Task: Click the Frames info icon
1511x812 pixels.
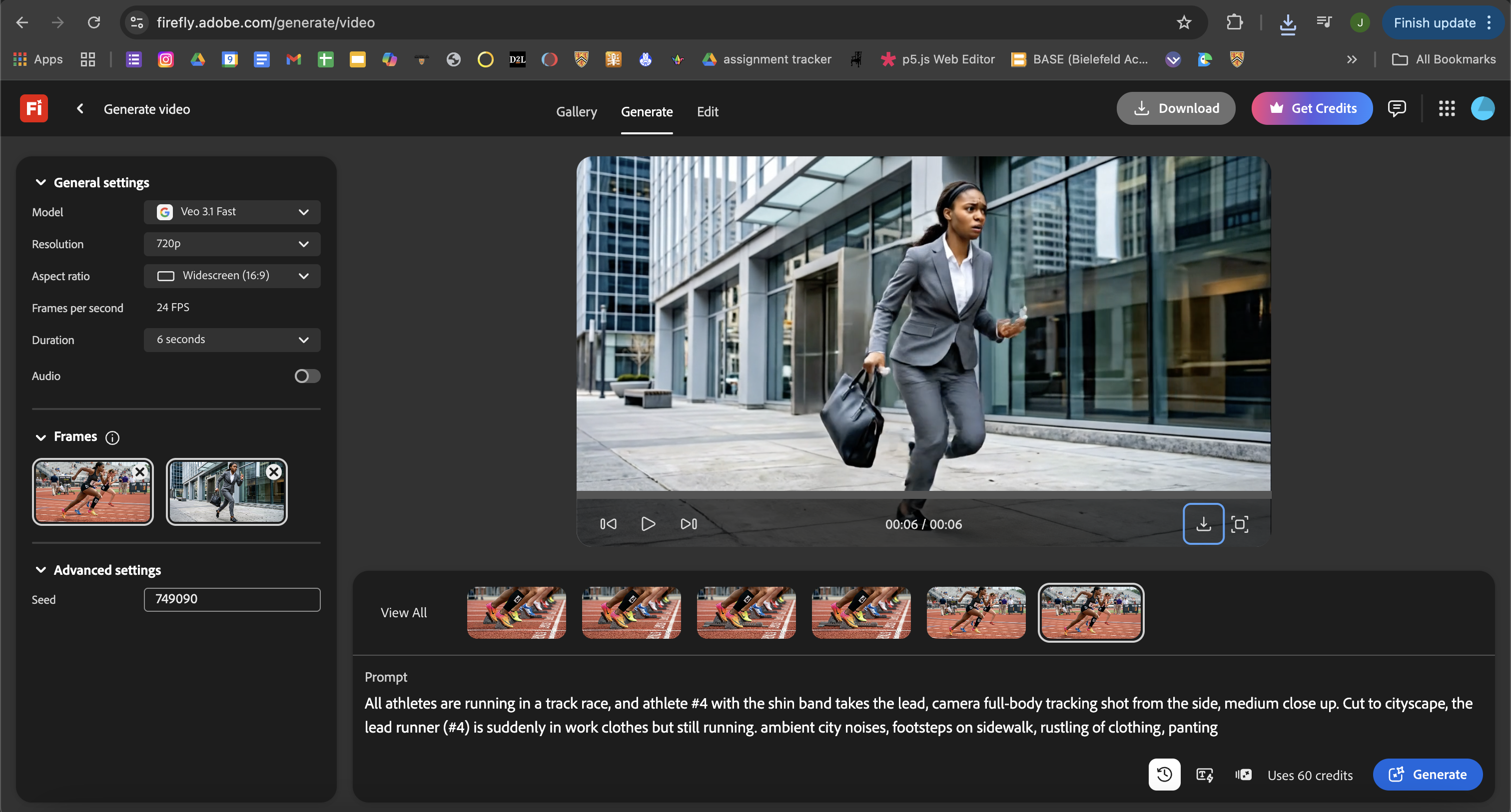Action: click(112, 437)
